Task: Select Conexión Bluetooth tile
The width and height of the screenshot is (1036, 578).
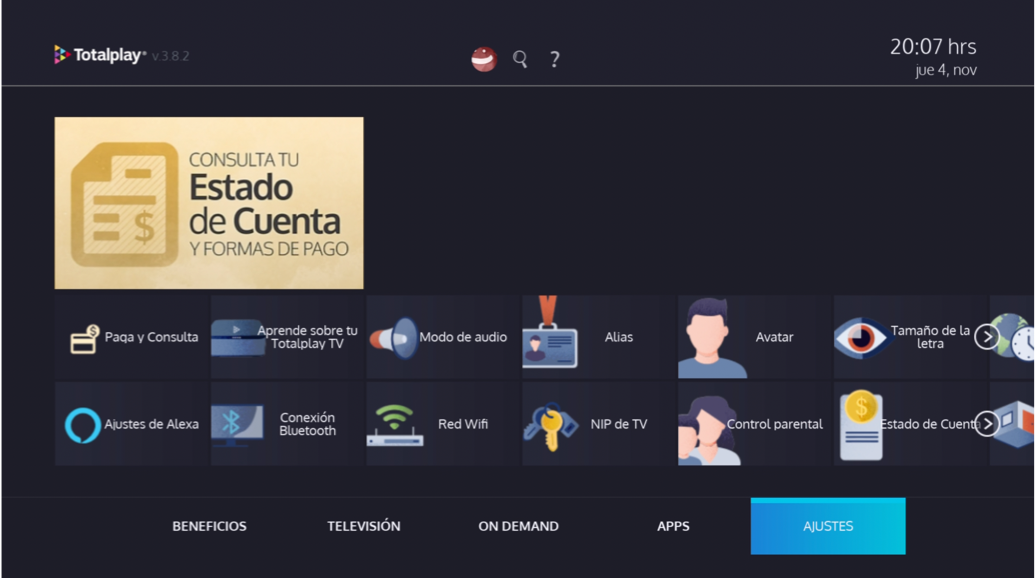Action: point(287,424)
